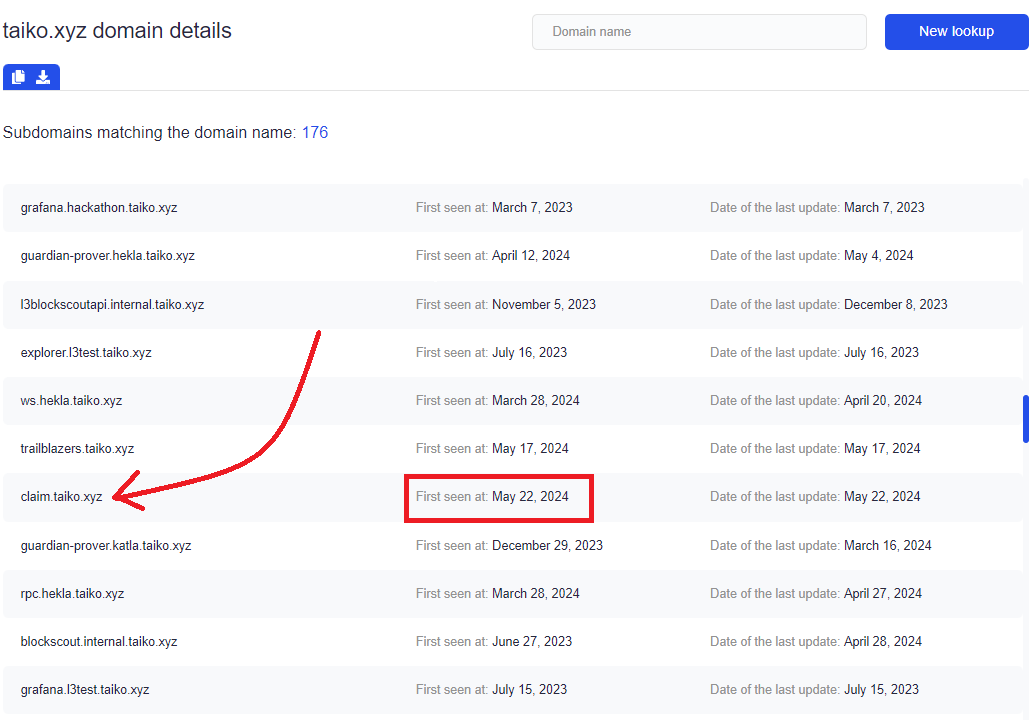Click last update date March 16, 2024
This screenshot has height=720, width=1029.
(888, 545)
